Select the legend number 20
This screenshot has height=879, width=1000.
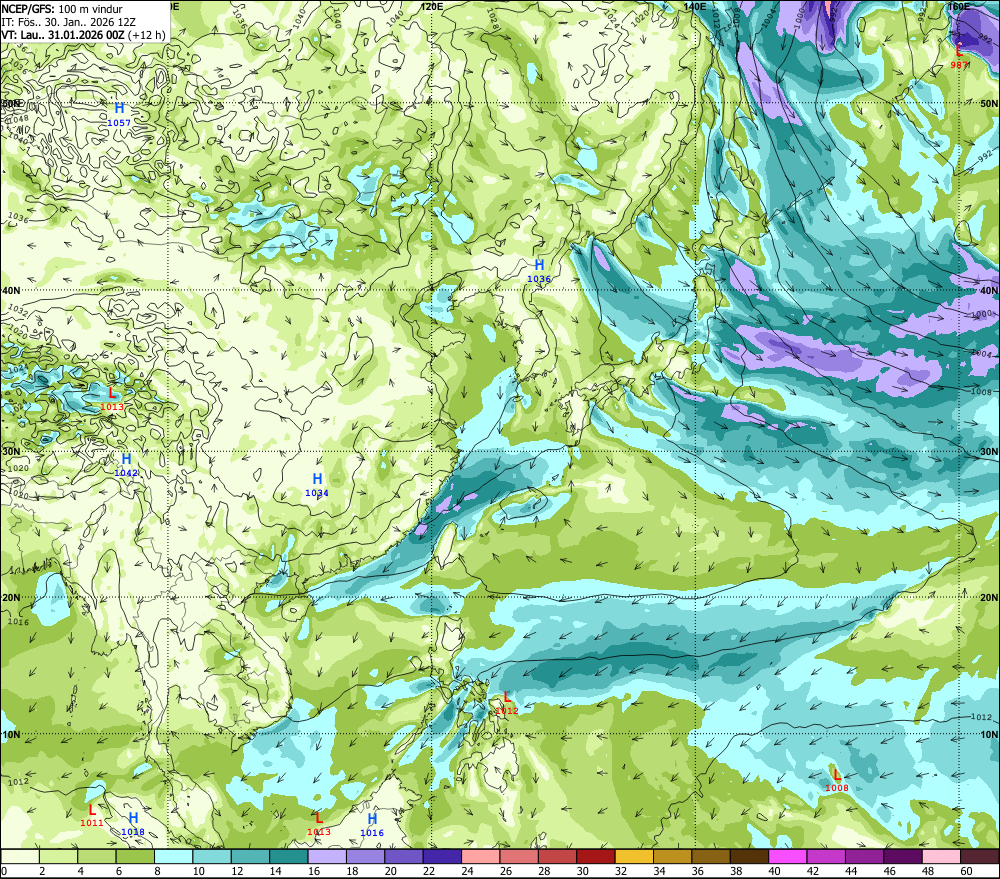[x=390, y=871]
